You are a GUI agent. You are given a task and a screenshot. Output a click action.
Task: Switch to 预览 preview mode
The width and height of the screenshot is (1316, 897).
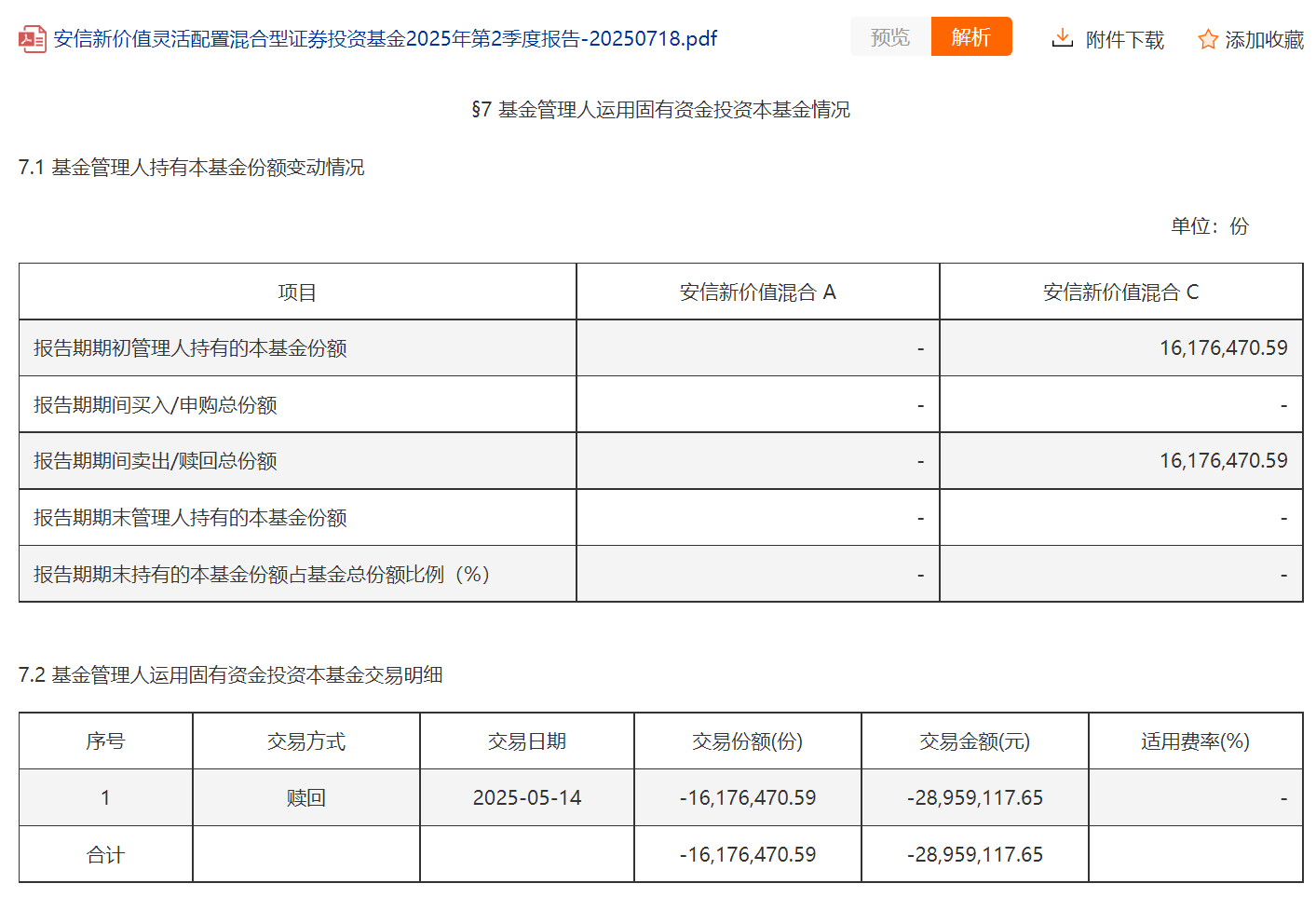point(890,36)
